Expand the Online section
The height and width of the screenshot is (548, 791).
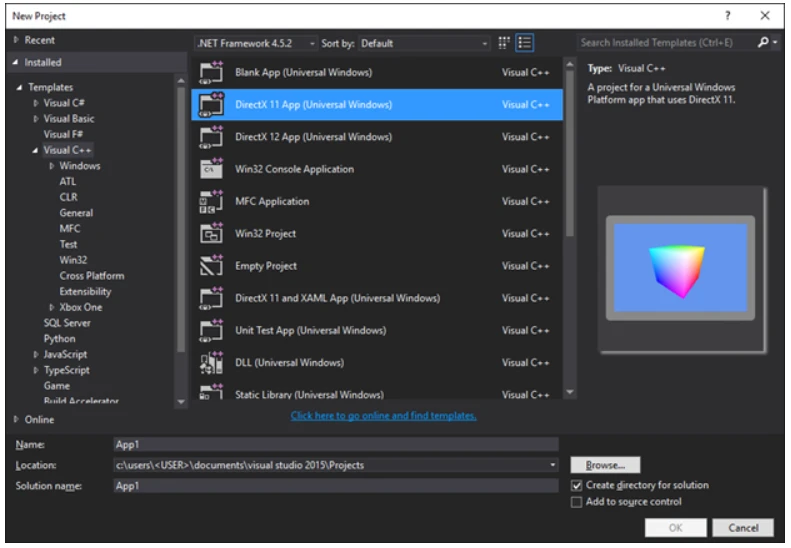16,419
